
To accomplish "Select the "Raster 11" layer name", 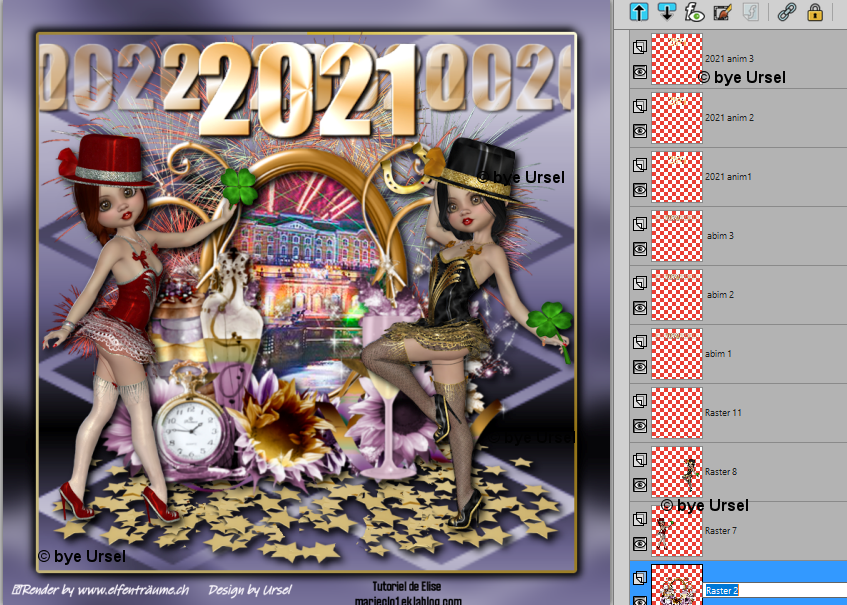I will (723, 413).
